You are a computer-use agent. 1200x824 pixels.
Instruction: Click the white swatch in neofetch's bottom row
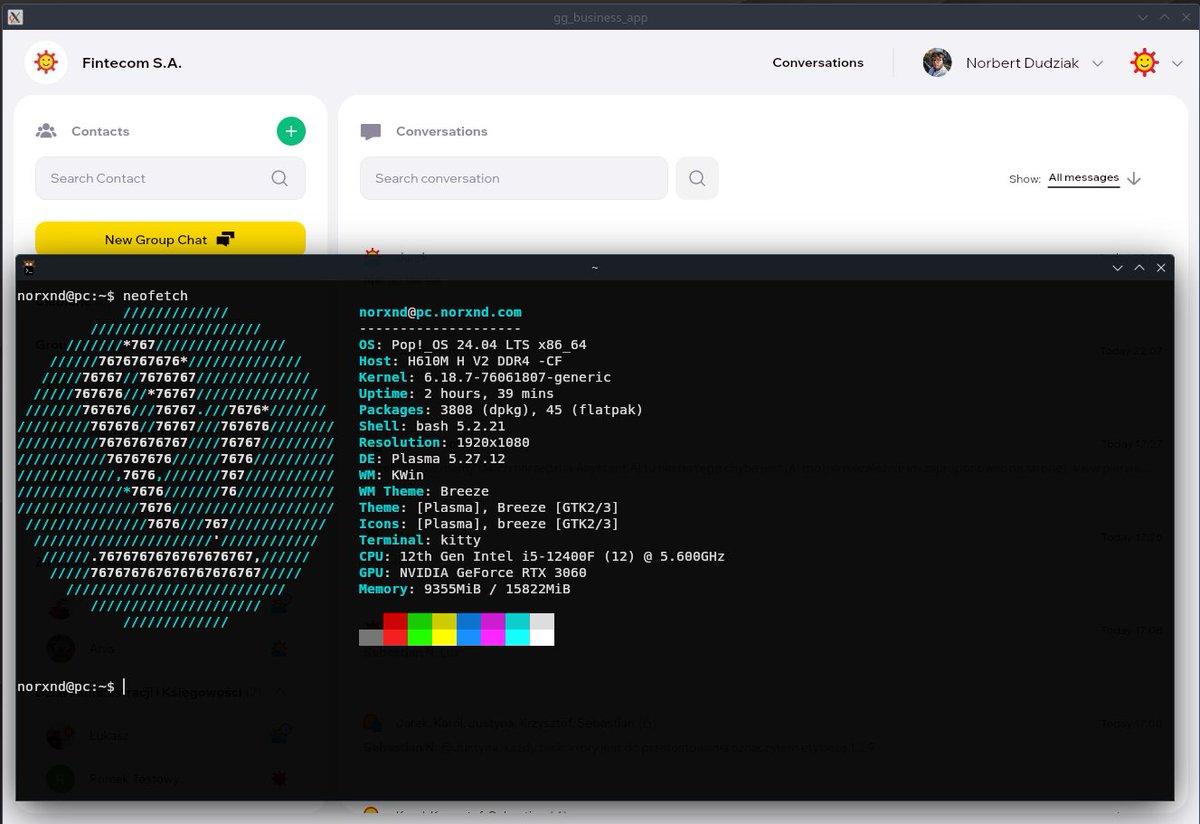point(542,637)
